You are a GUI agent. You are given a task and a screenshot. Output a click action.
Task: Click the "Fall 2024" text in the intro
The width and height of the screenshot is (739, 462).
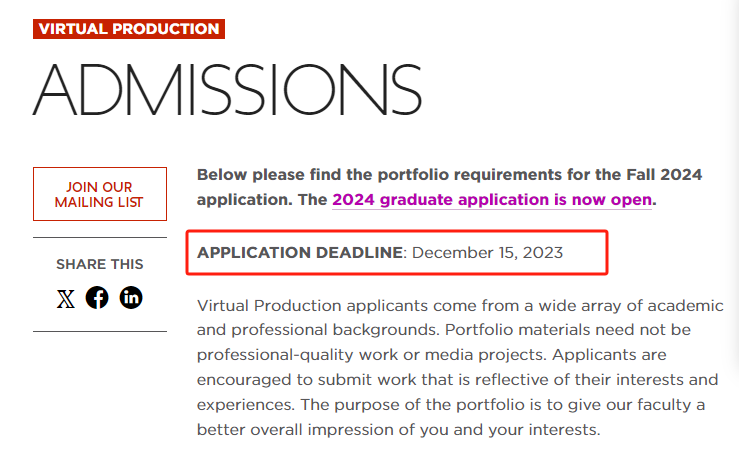(x=664, y=175)
